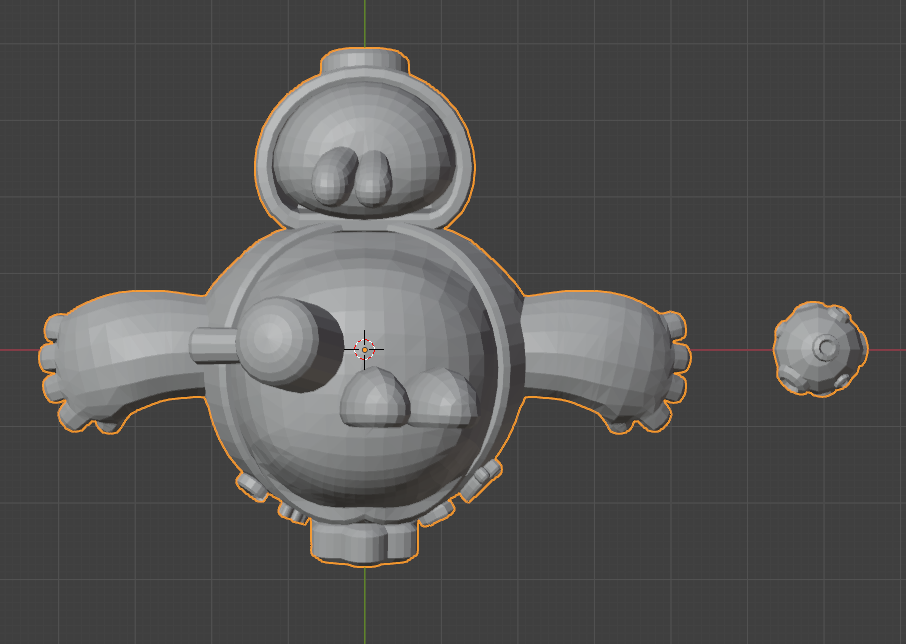Viewport: 906px width, 644px height.
Task: Click the right half-dome bump on the body
Action: click(x=441, y=397)
